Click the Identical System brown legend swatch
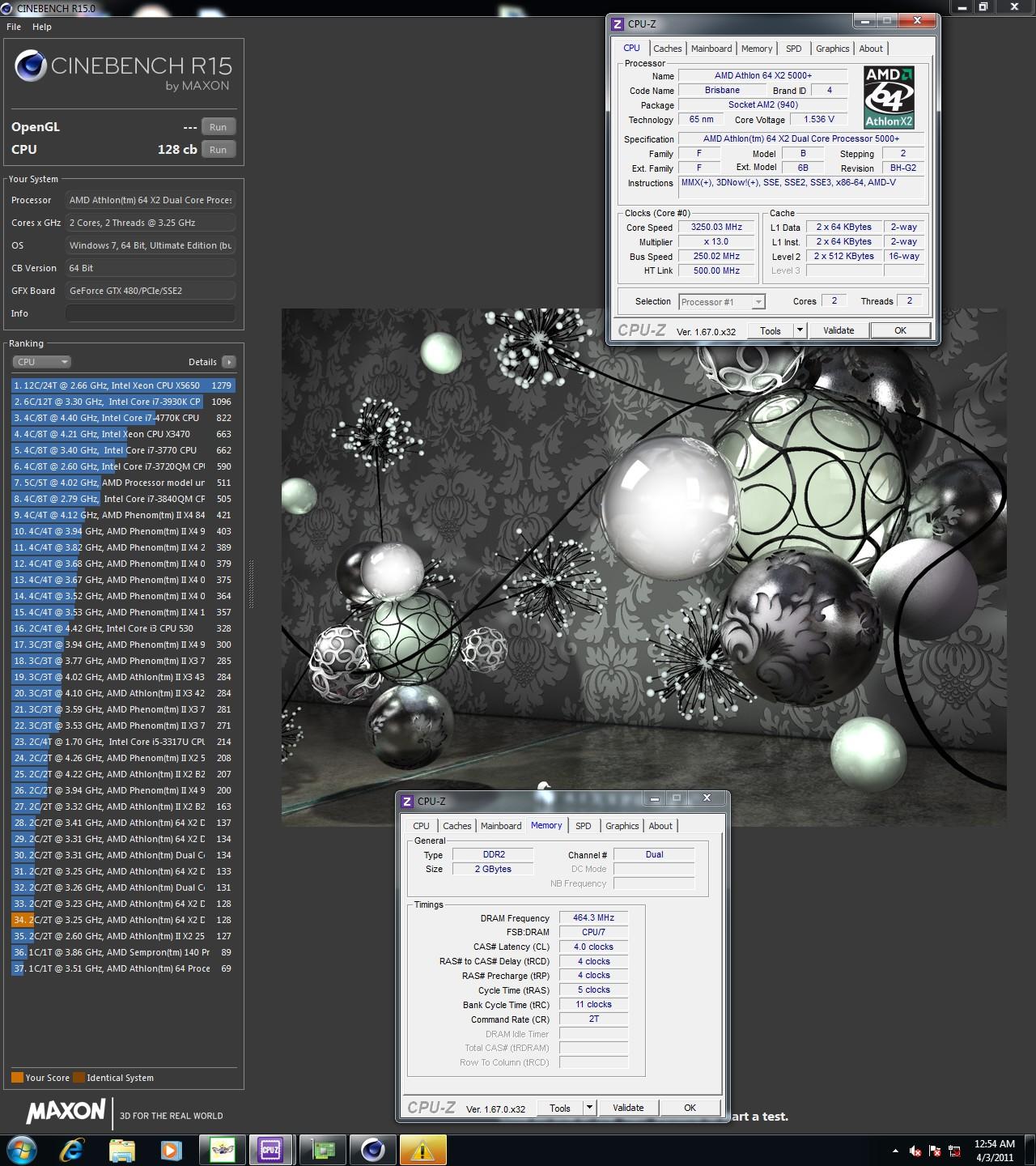This screenshot has height=1166, width=1036. click(79, 1078)
